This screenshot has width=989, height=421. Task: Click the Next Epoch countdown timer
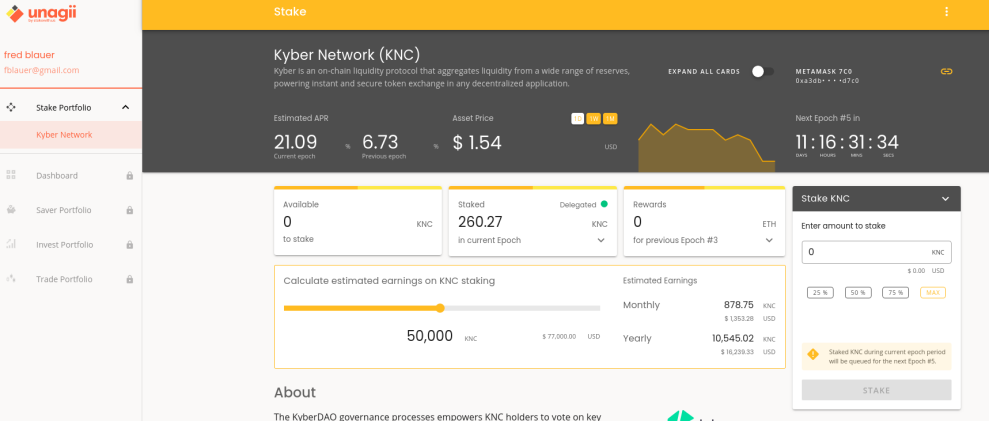[846, 143]
